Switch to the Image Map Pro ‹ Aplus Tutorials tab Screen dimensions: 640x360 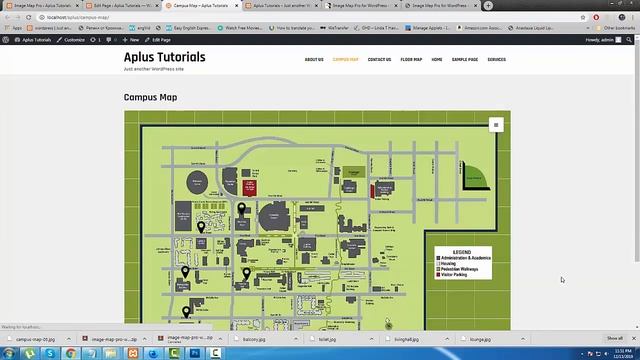click(x=42, y=6)
